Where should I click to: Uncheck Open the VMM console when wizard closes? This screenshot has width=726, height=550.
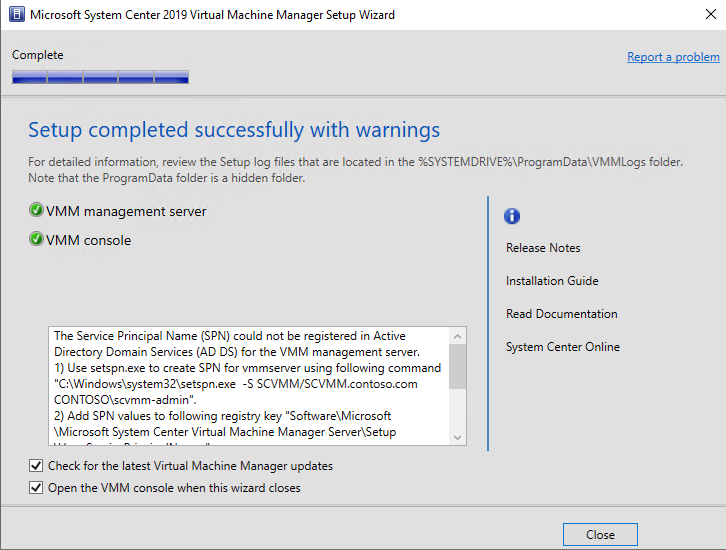pyautogui.click(x=36, y=488)
